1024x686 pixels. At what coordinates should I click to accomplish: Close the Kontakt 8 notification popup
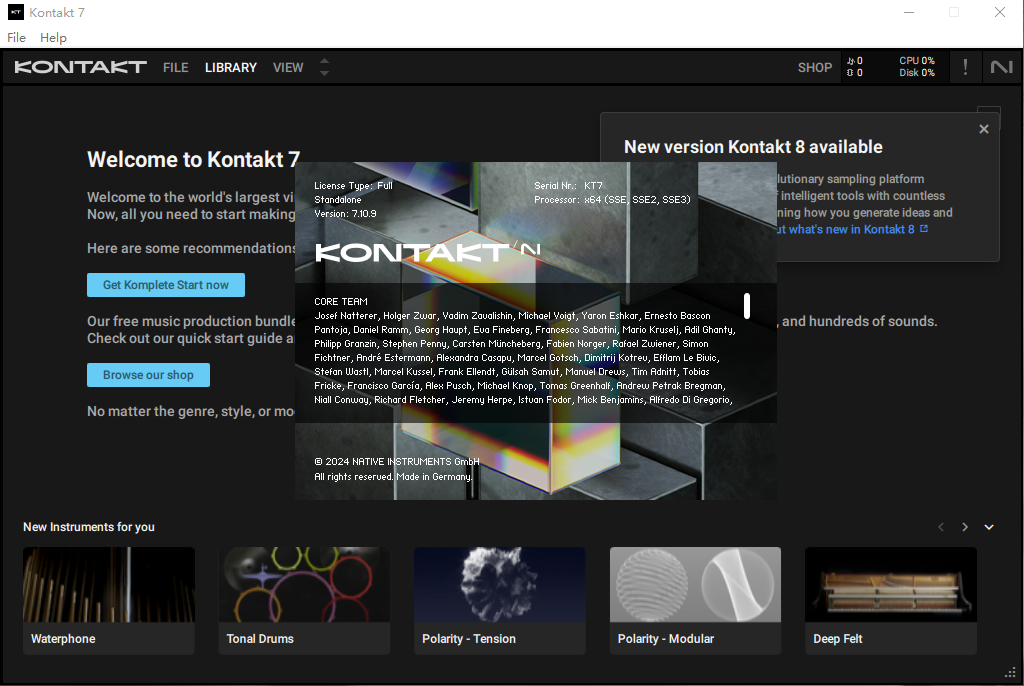(984, 129)
